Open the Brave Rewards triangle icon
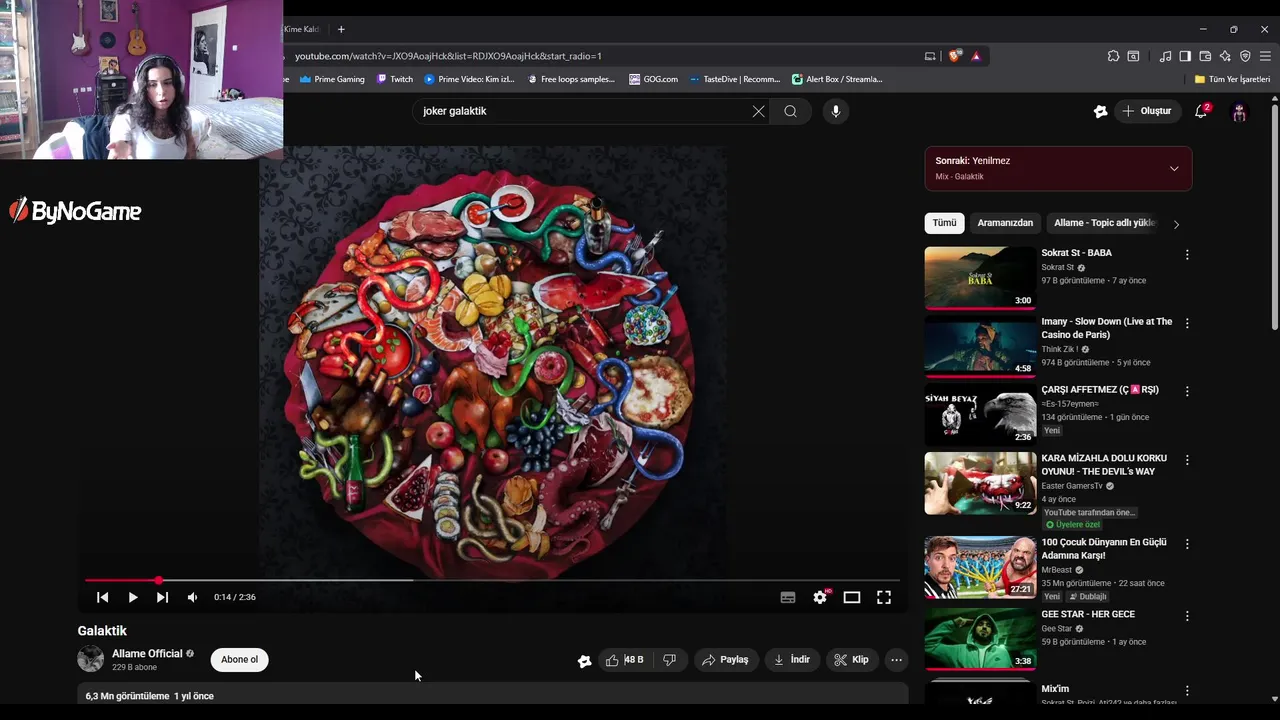This screenshot has width=1280, height=720. pyautogui.click(x=976, y=56)
